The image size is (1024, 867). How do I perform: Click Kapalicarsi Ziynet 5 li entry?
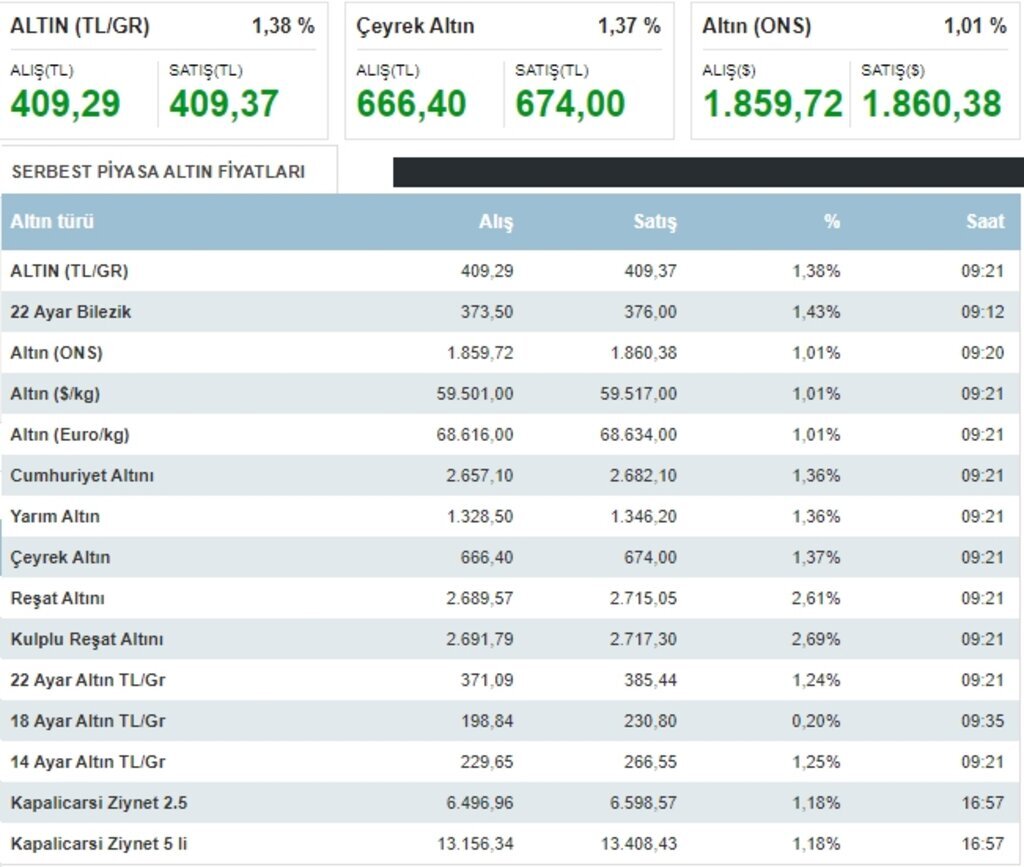pos(99,844)
